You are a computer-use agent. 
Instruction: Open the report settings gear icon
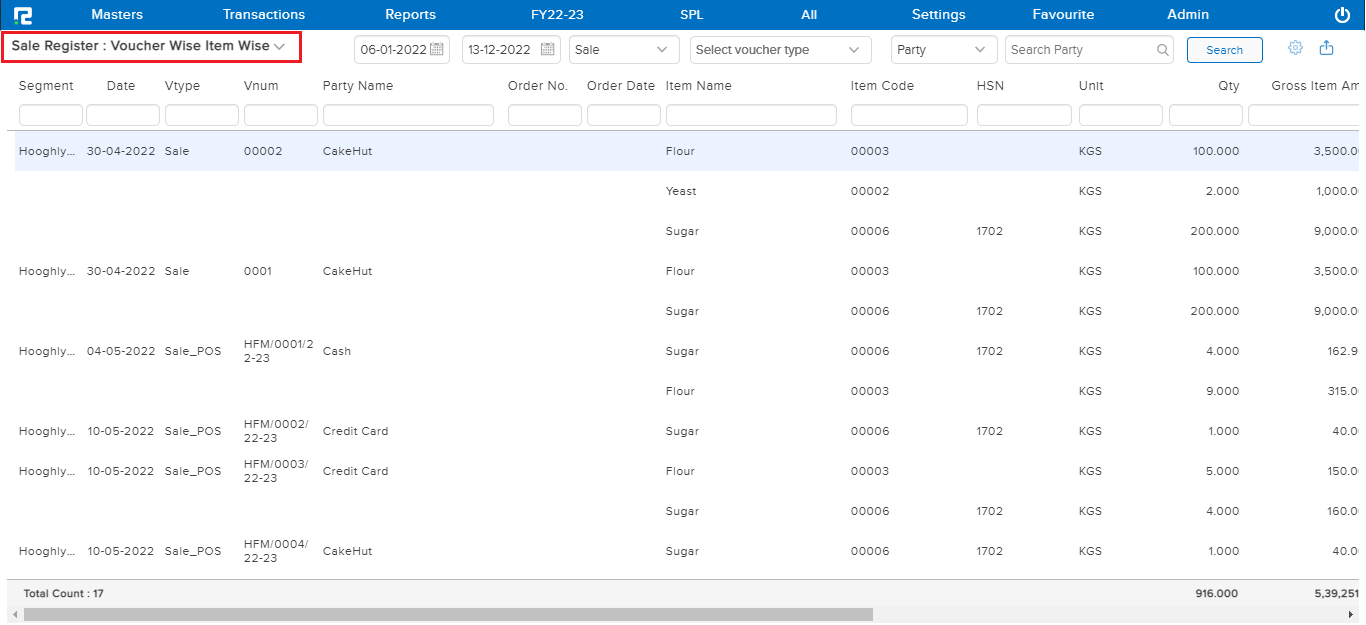point(1295,48)
